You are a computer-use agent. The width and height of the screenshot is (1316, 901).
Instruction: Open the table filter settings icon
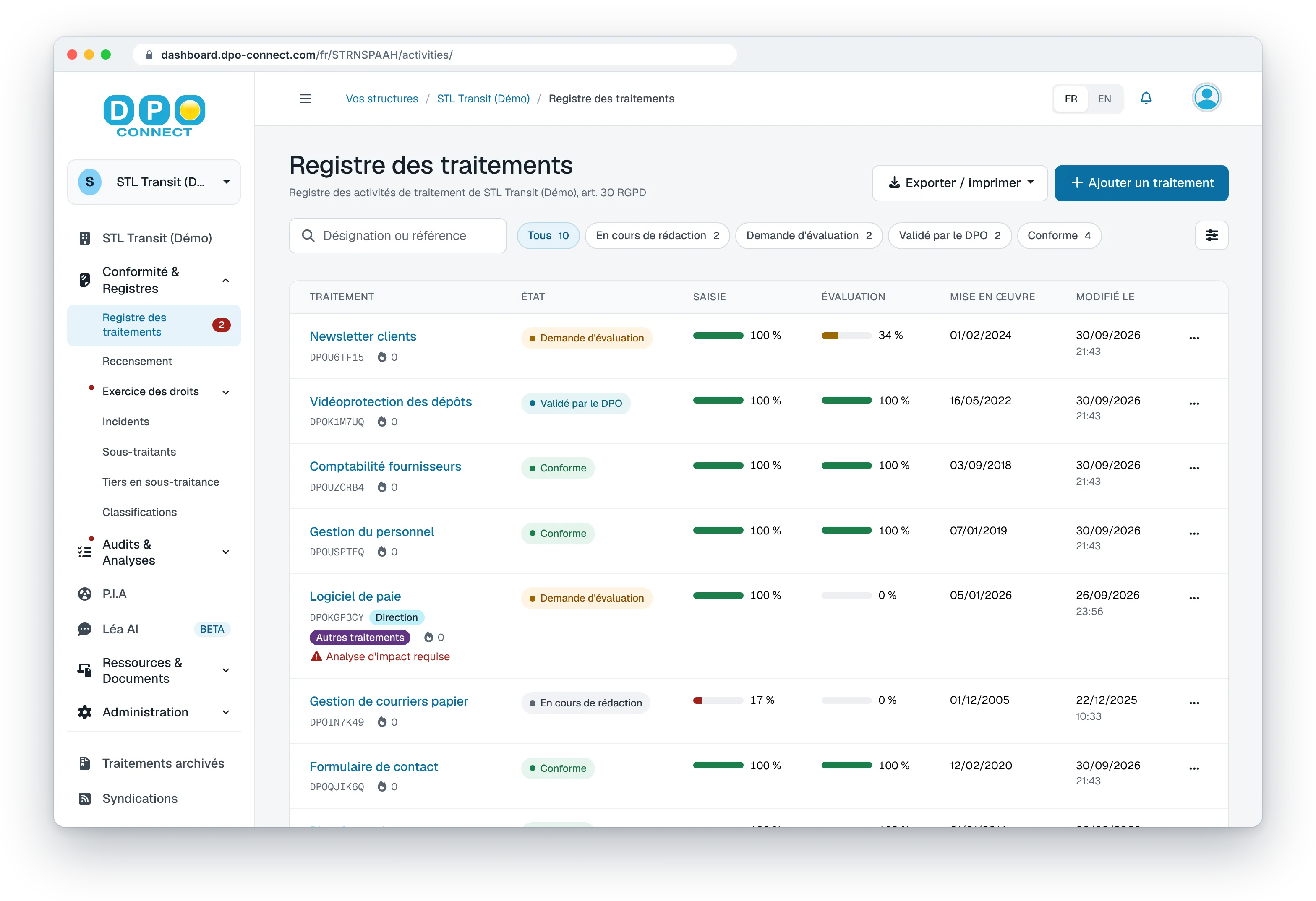1211,235
